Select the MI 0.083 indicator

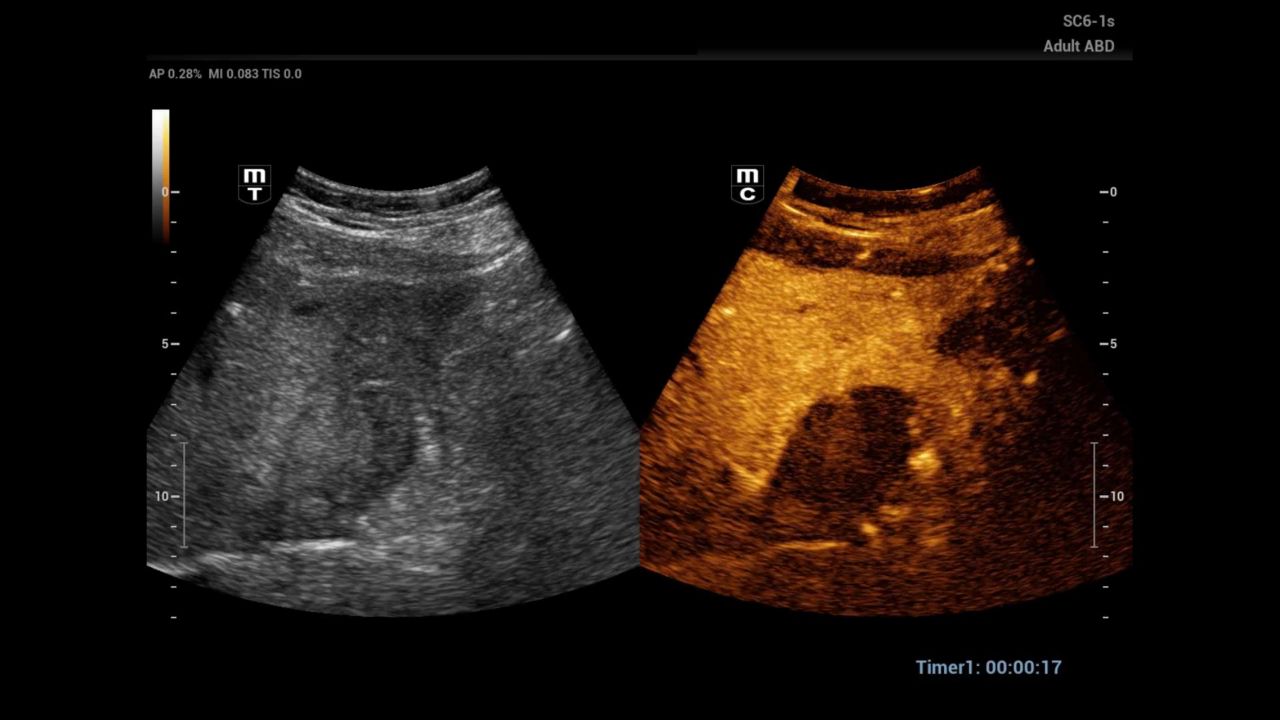(233, 74)
